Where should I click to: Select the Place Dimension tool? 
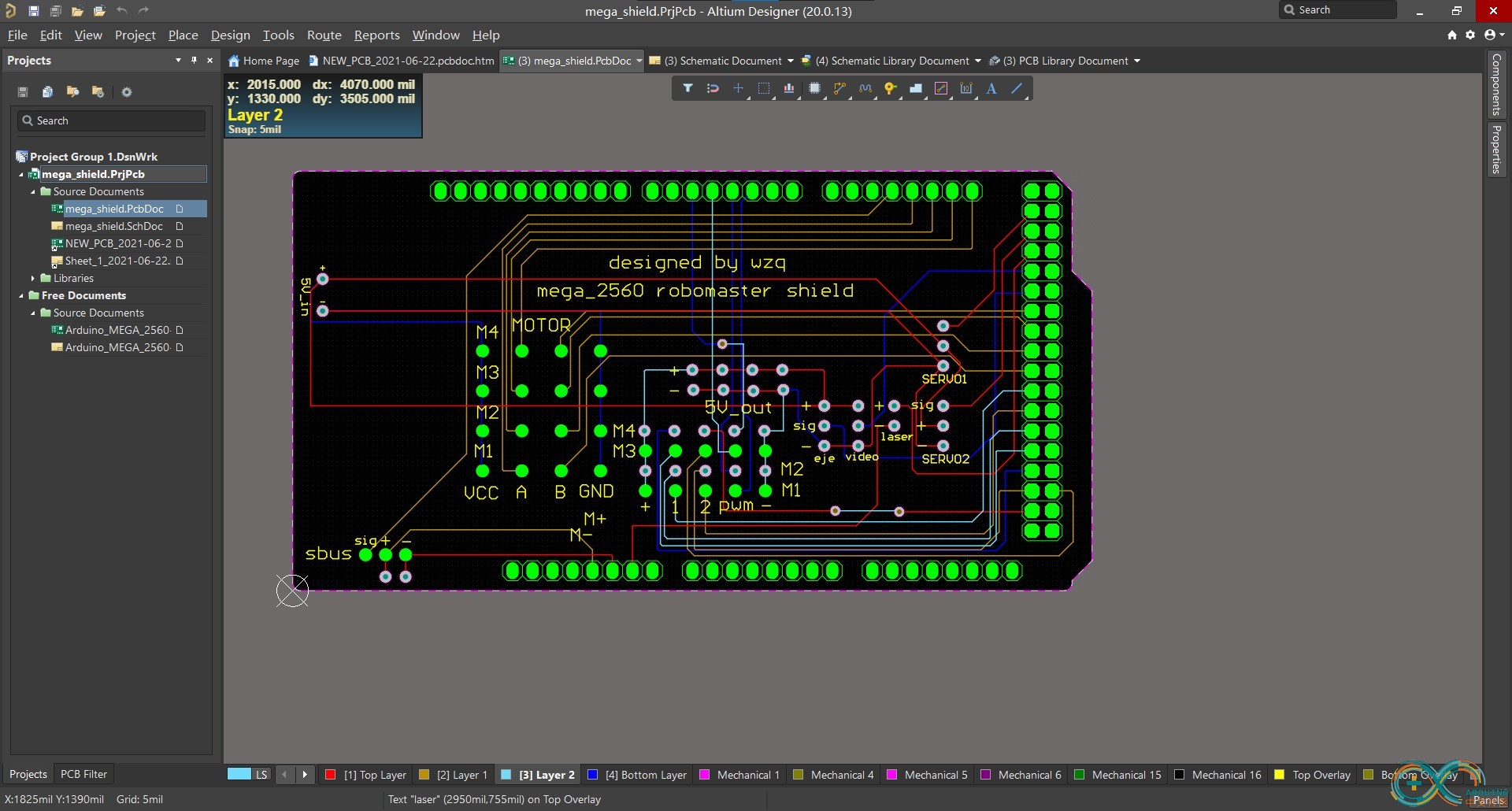click(x=966, y=88)
